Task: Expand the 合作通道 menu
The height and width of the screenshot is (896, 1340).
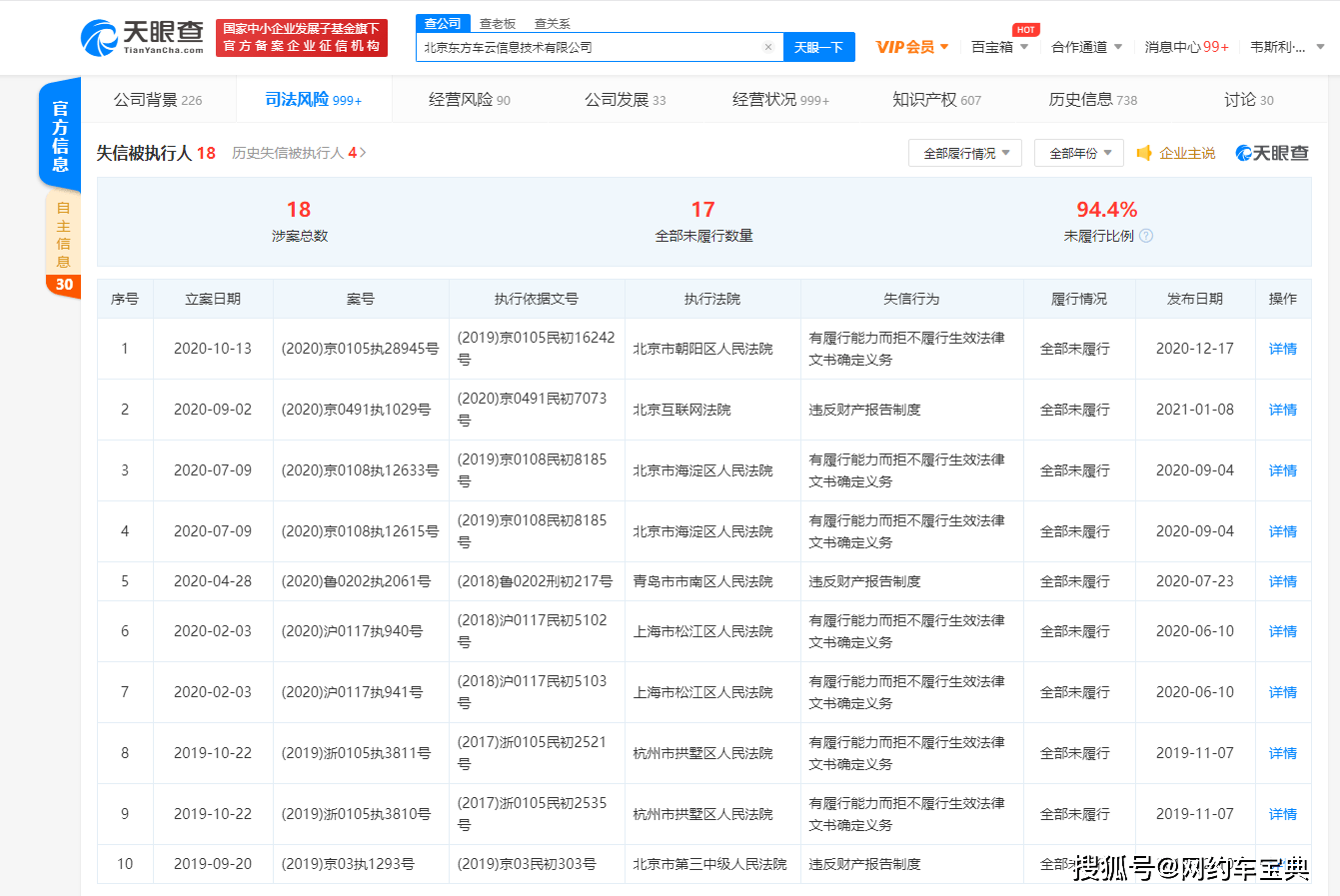Action: (x=1086, y=47)
